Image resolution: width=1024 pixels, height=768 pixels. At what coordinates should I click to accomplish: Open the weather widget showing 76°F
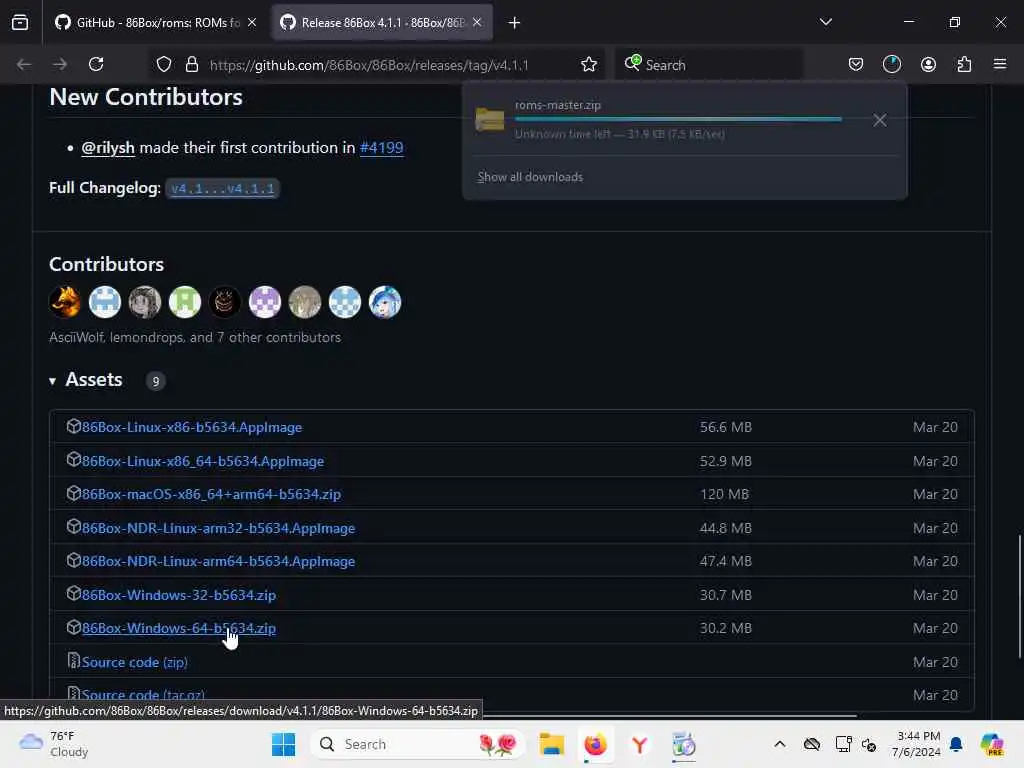pyautogui.click(x=54, y=744)
